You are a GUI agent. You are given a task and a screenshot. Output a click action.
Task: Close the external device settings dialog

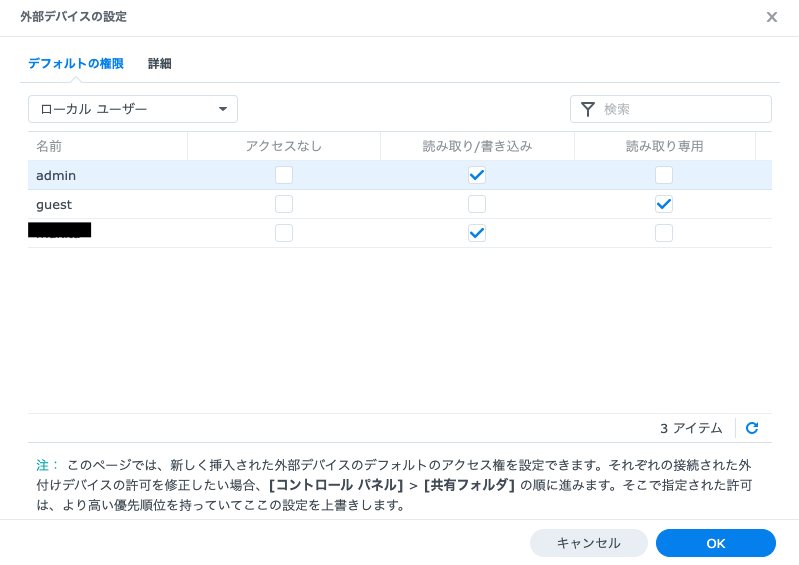(x=771, y=17)
